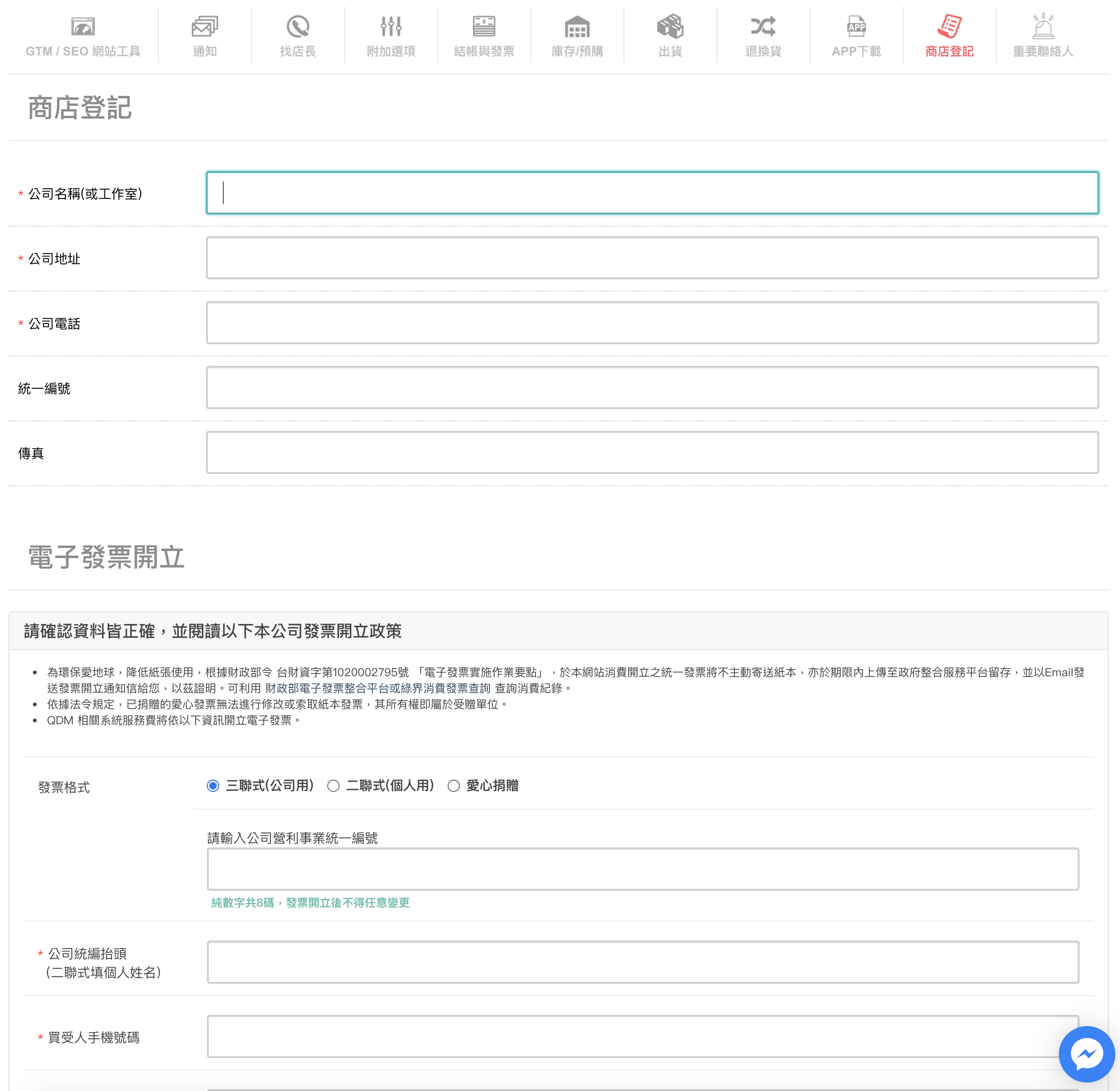1120x1091 pixels.
Task: Open the GTM / SEO 網站工具 icon
Action: click(83, 26)
